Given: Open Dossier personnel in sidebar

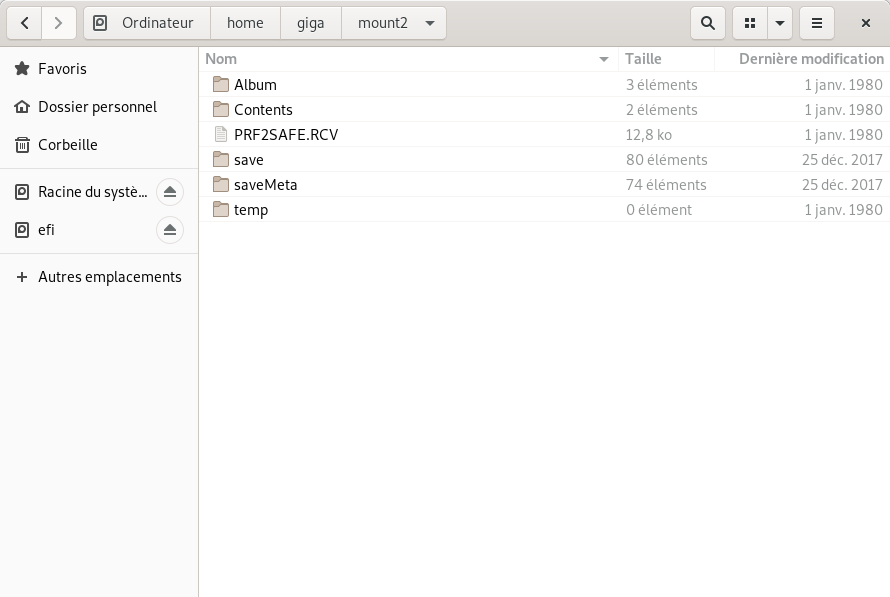Looking at the screenshot, I should click(x=97, y=107).
